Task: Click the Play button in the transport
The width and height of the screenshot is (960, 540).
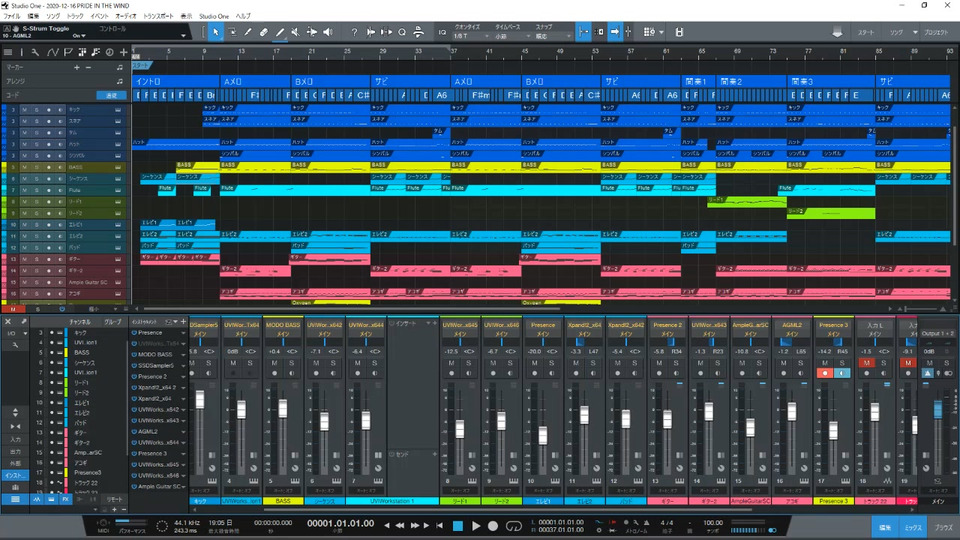Action: click(476, 525)
